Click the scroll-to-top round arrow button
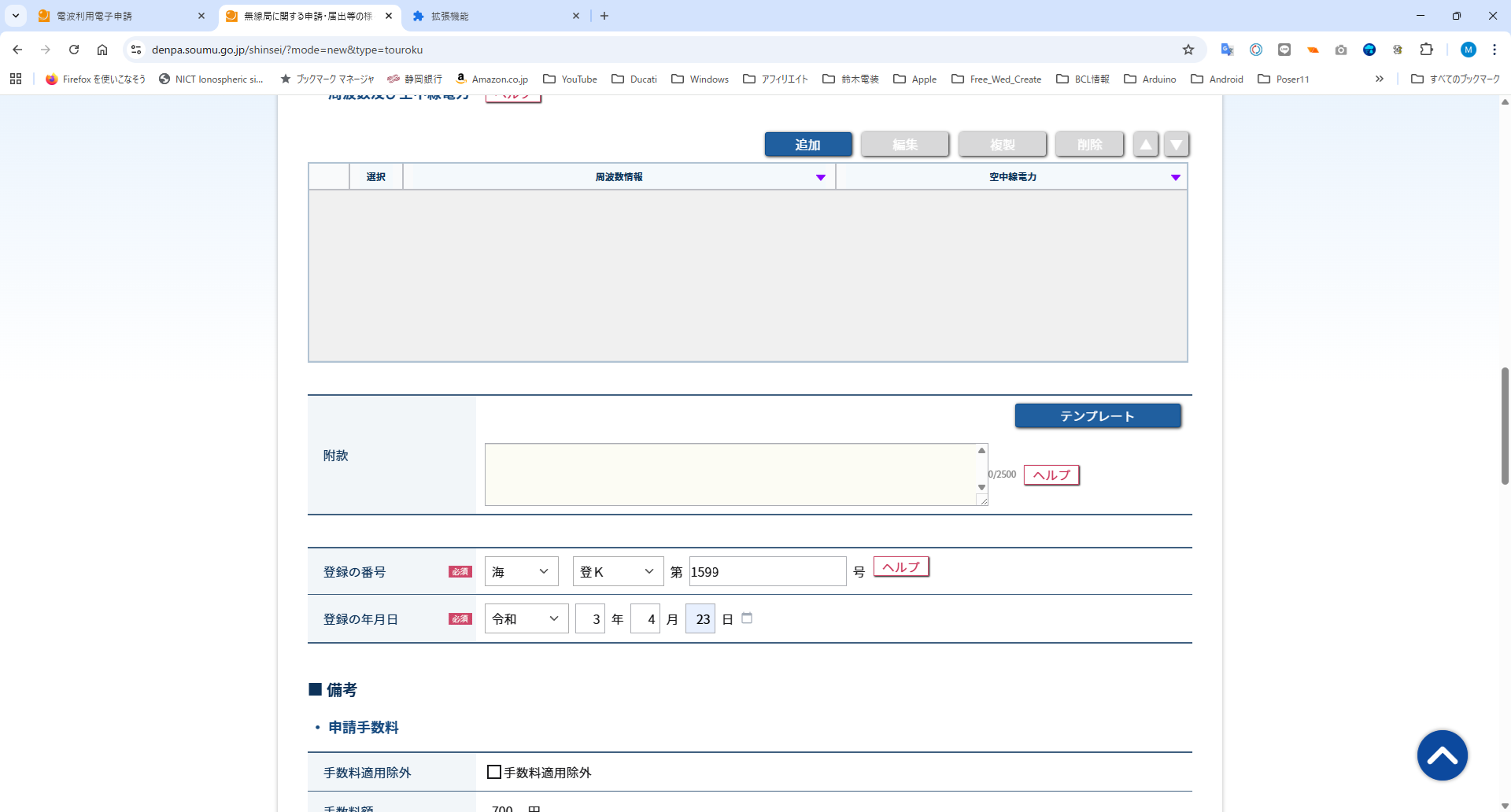 click(1442, 755)
